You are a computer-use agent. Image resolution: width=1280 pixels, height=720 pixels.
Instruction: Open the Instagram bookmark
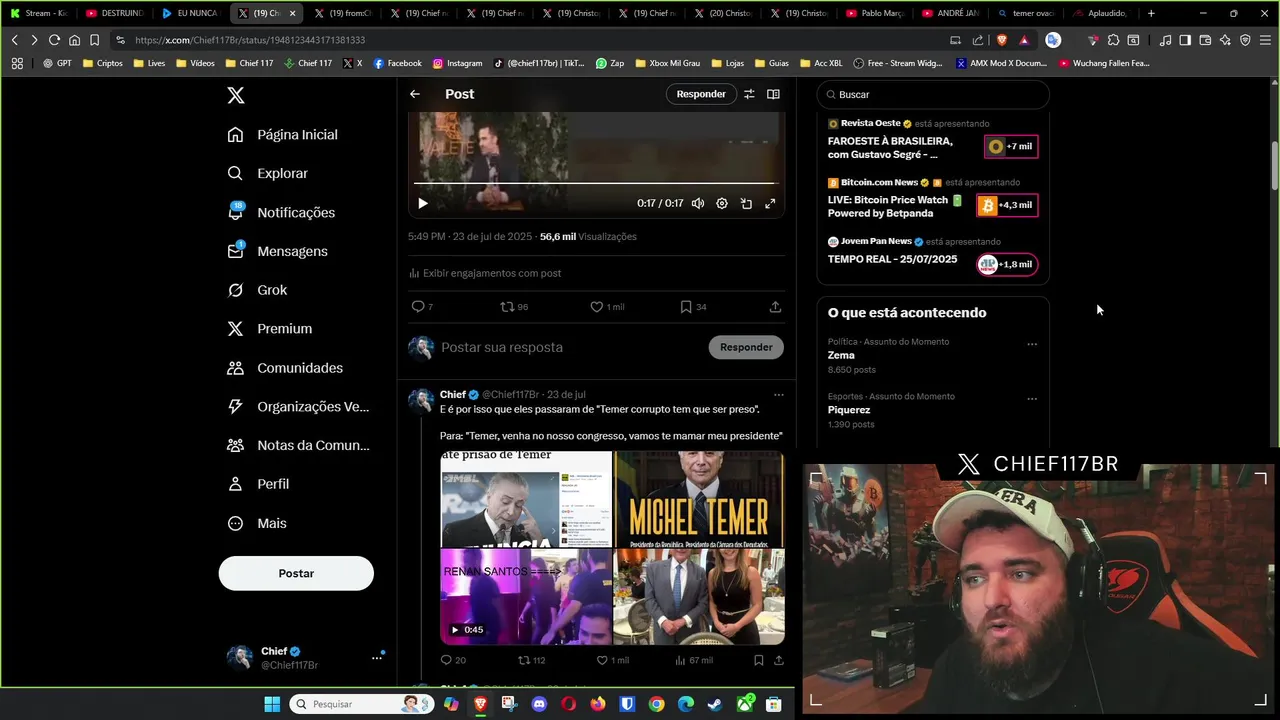pos(457,63)
